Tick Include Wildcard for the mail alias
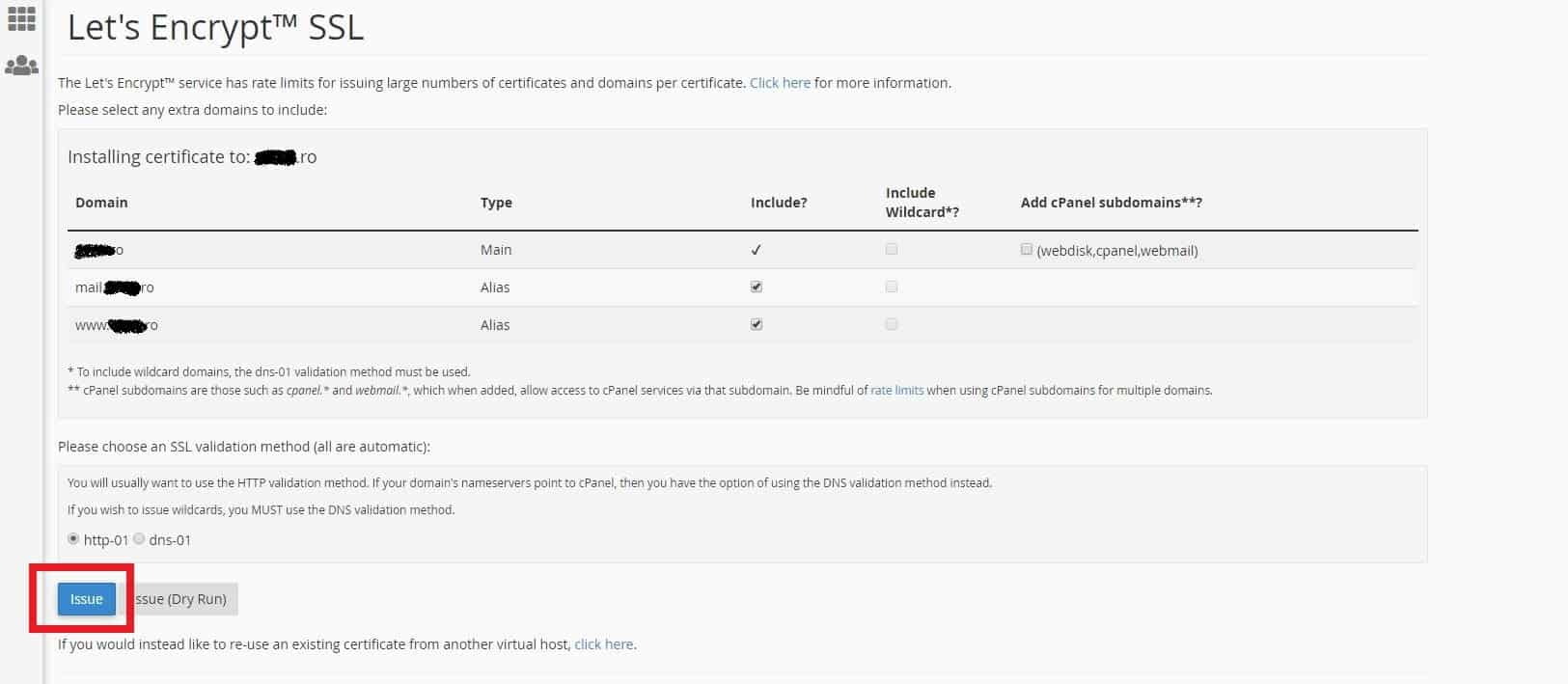Viewport: 1568px width, 684px height. point(892,287)
